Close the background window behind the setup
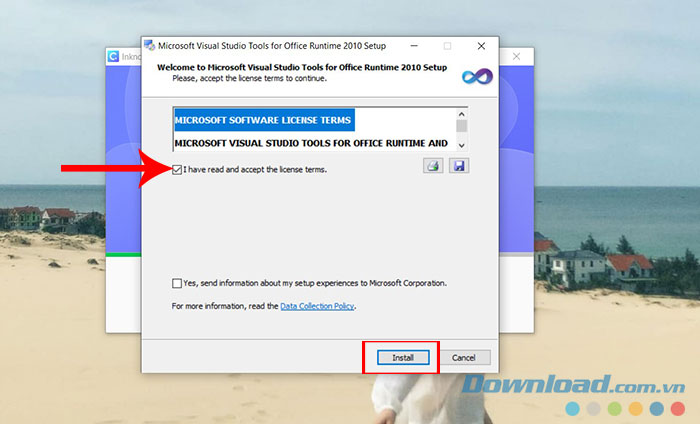The image size is (700, 424). (515, 57)
